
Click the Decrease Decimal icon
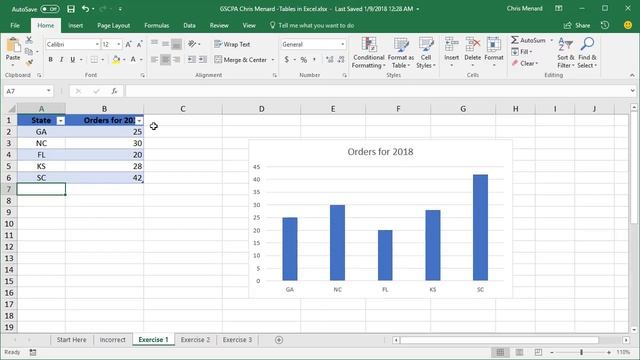341,60
